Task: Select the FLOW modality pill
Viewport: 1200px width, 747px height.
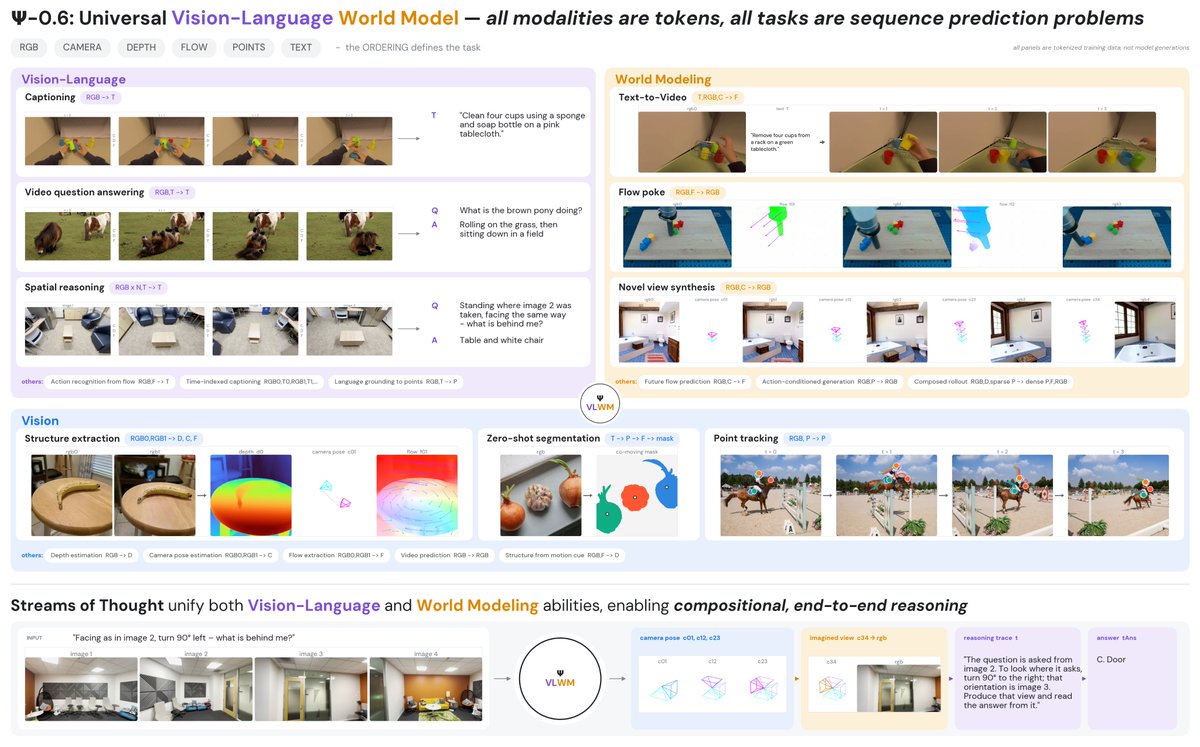Action: tap(193, 47)
